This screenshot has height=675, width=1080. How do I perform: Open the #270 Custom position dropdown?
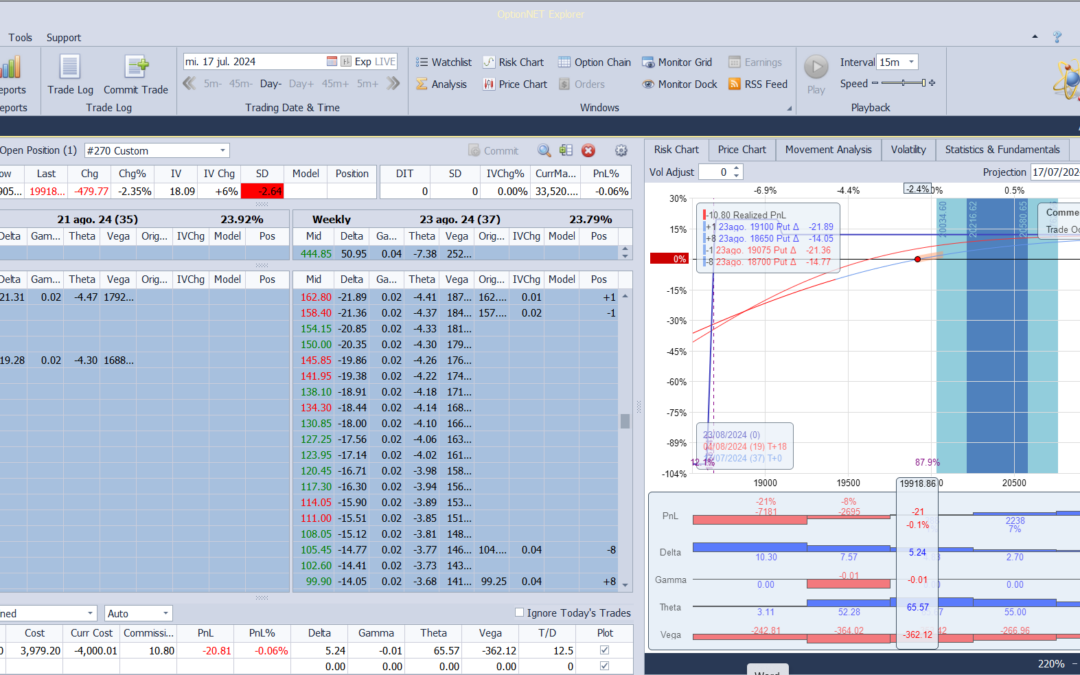pos(222,150)
